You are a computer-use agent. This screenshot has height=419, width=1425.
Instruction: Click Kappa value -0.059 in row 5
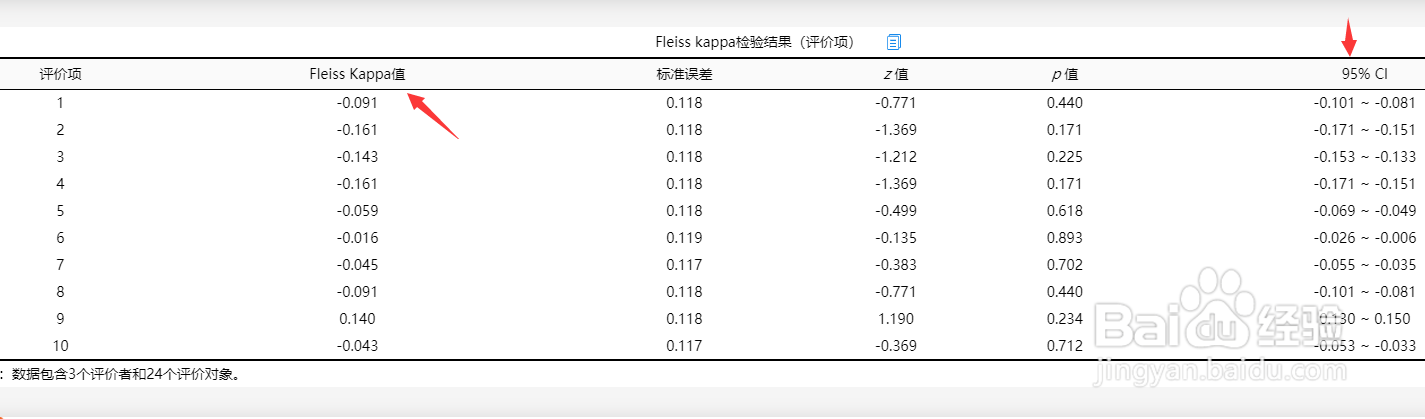click(x=357, y=210)
